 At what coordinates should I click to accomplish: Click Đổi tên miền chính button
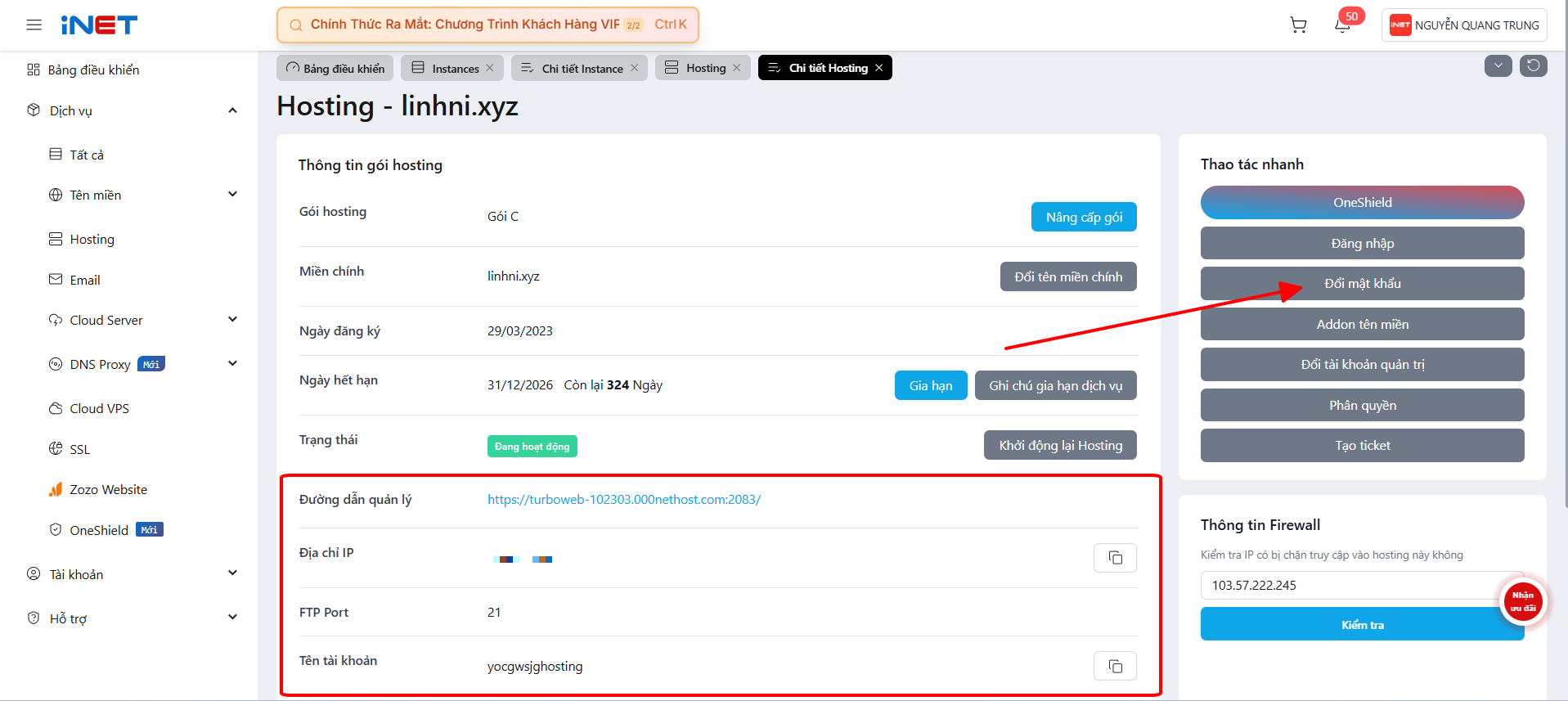coord(1068,276)
